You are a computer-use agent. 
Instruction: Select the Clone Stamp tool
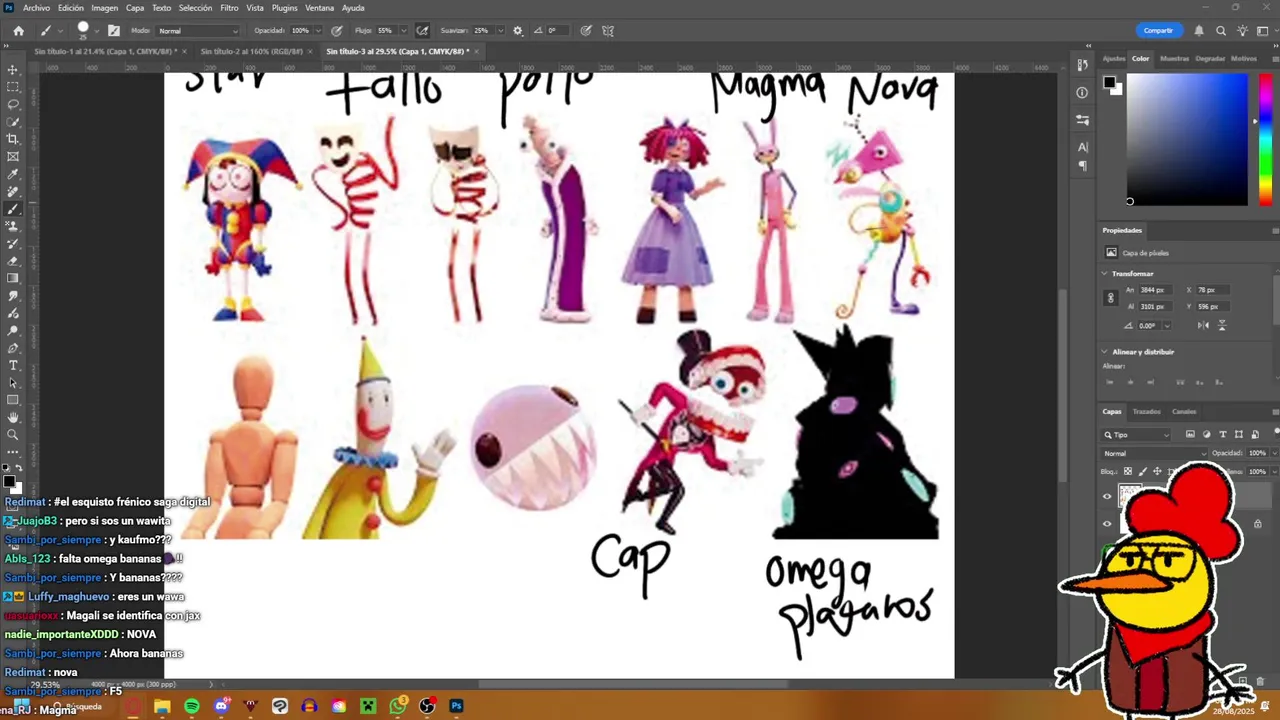click(13, 226)
